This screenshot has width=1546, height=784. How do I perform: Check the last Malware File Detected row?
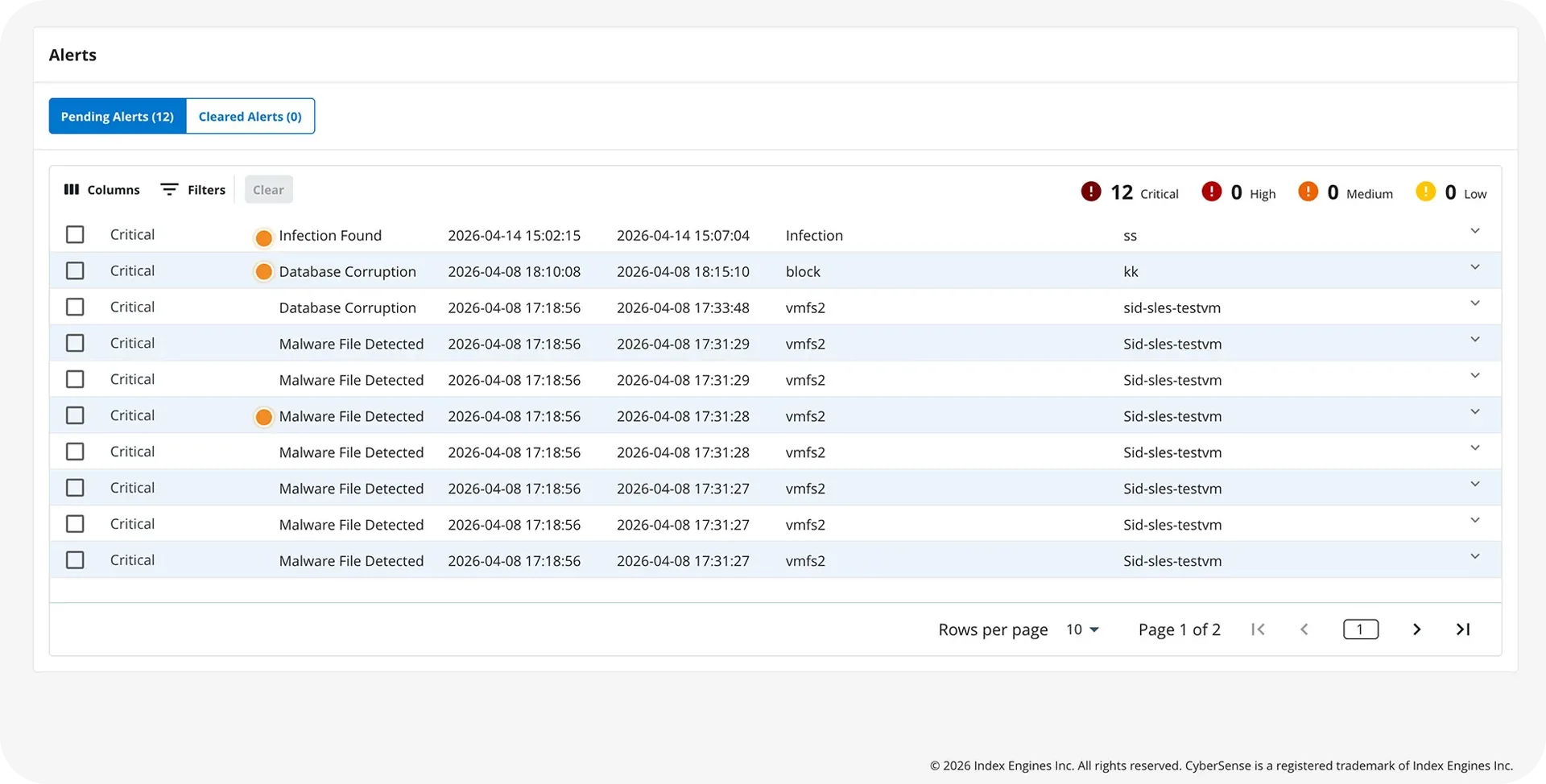pos(75,559)
